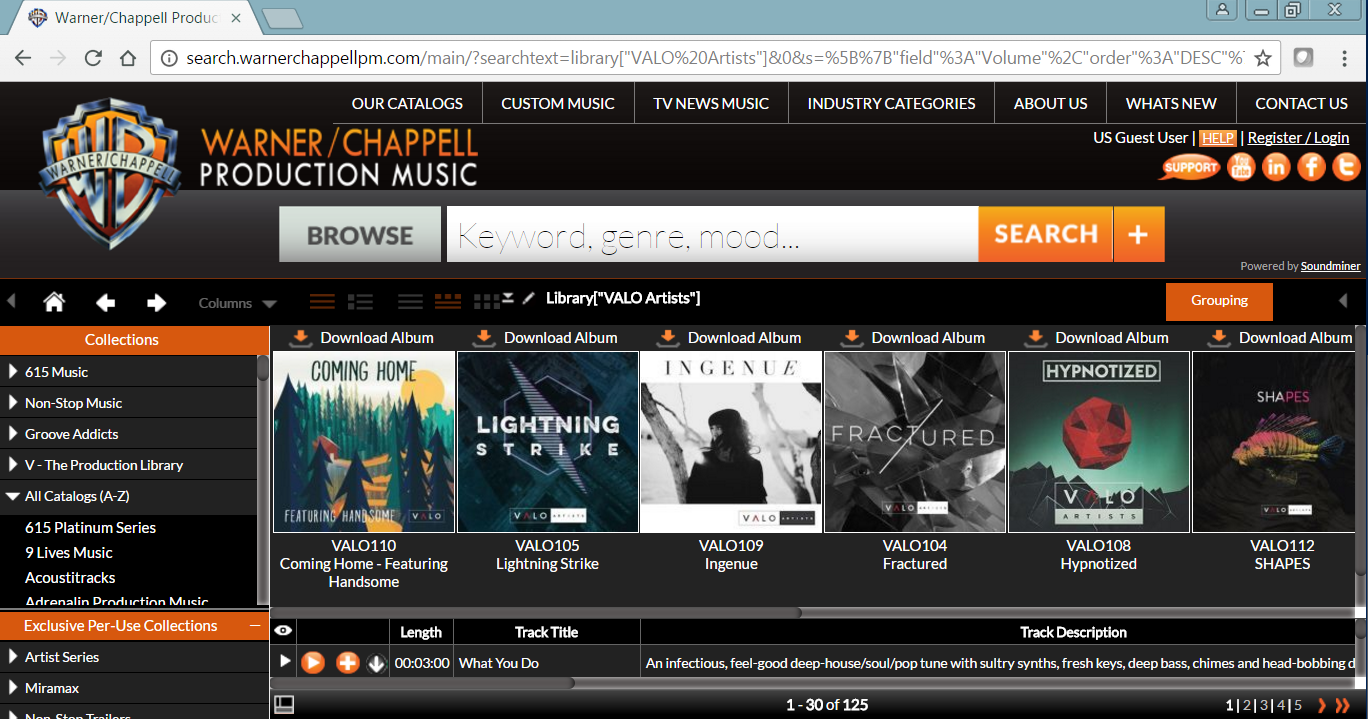Viewport: 1368px width, 719px height.
Task: Add What You Do with orange plus
Action: 347,662
